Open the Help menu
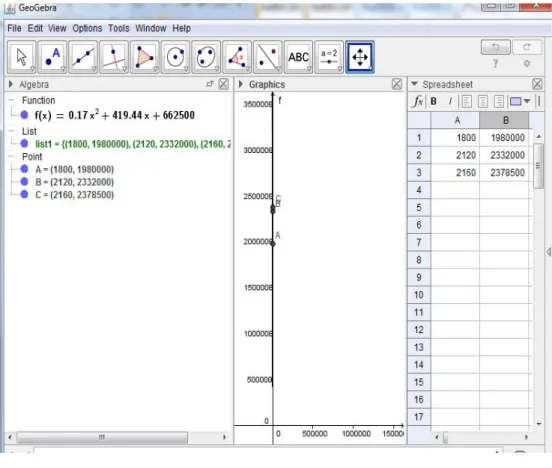The image size is (552, 468). pos(181,28)
